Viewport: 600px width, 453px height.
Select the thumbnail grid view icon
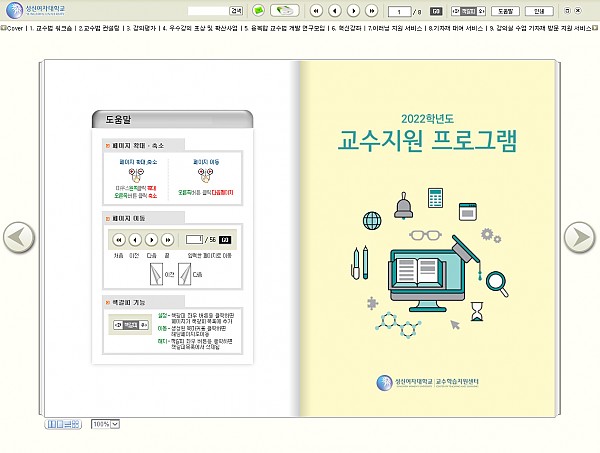[x=76, y=424]
